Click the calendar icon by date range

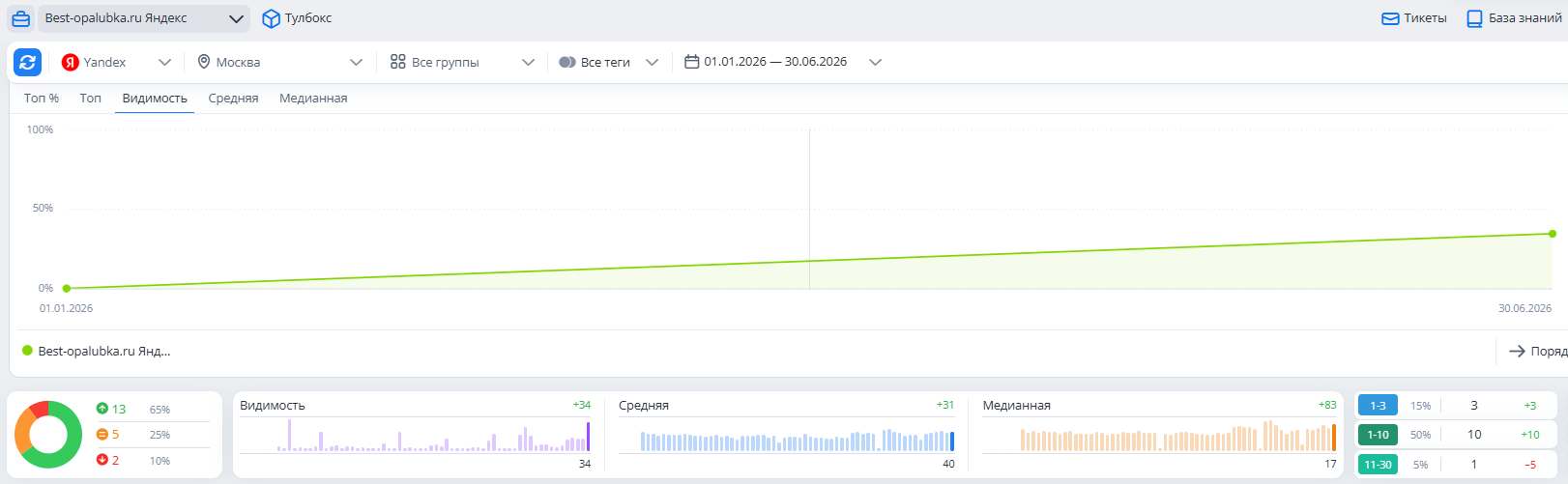click(691, 62)
